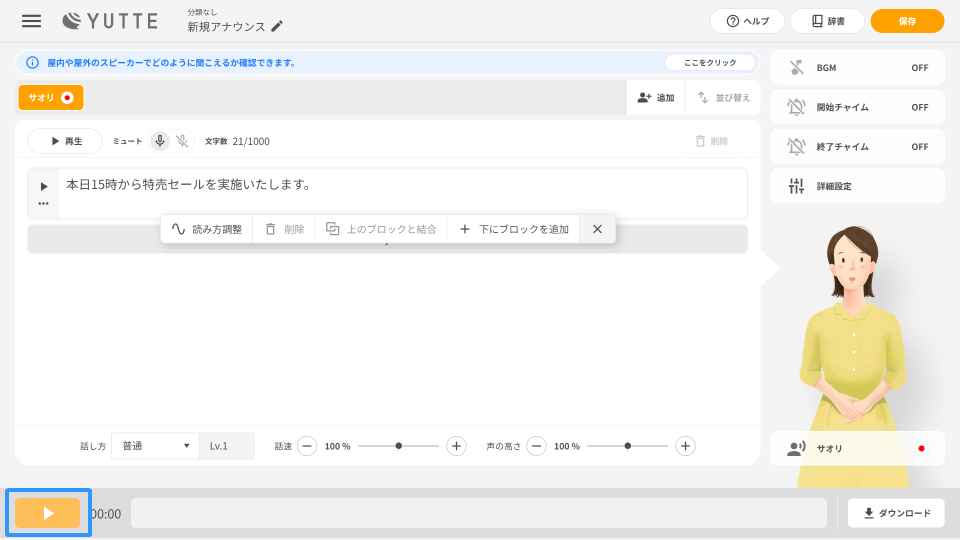Decrease speech speed with minus button
This screenshot has height=540, width=960.
tap(308, 446)
